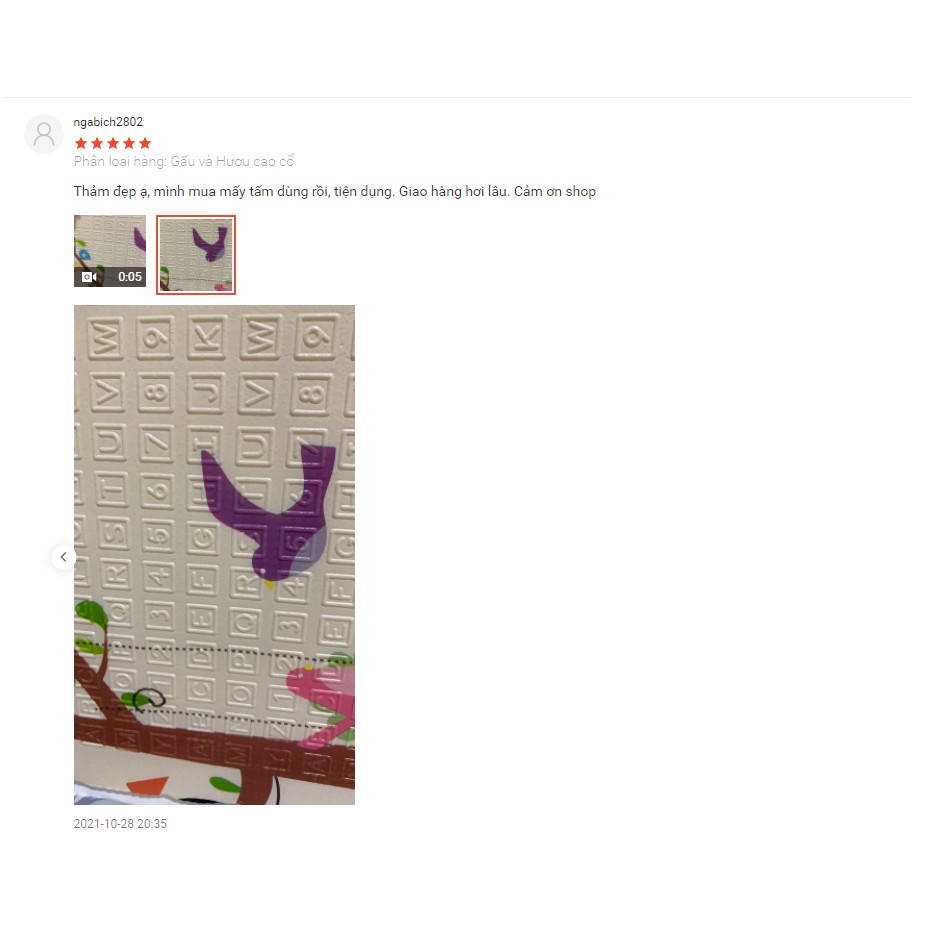This screenshot has height=933, width=933.
Task: Click the default user avatar icon
Action: 43,134
